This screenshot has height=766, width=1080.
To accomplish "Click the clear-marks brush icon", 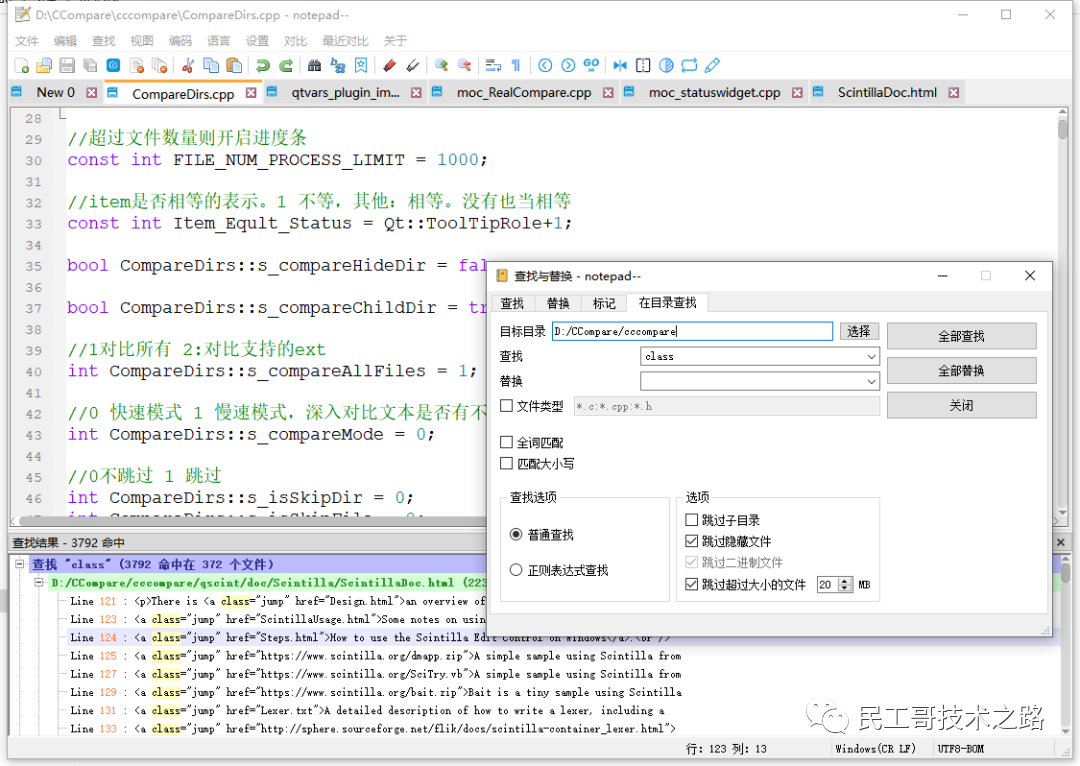I will tap(413, 65).
